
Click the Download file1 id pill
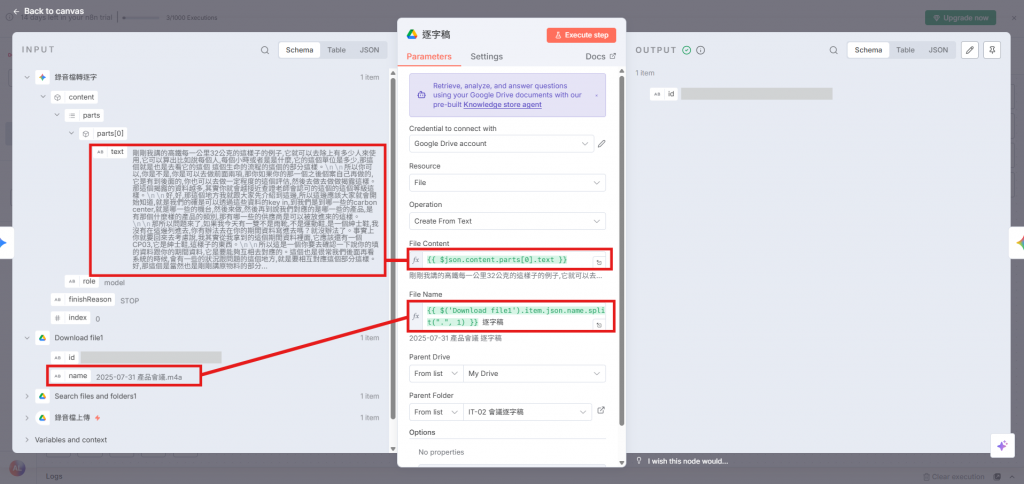click(65, 357)
